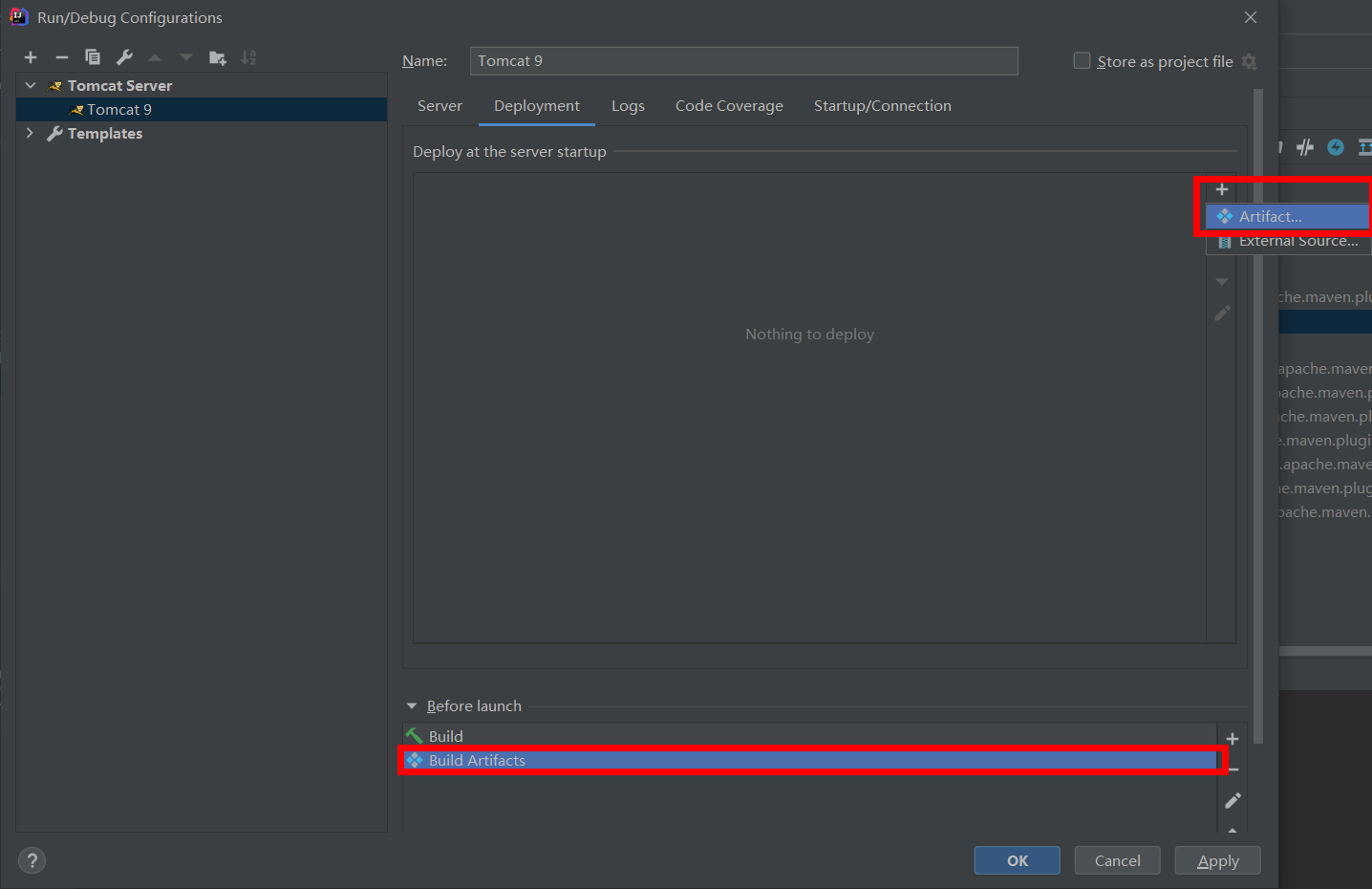
Task: Click the Cancel button
Action: [1118, 860]
